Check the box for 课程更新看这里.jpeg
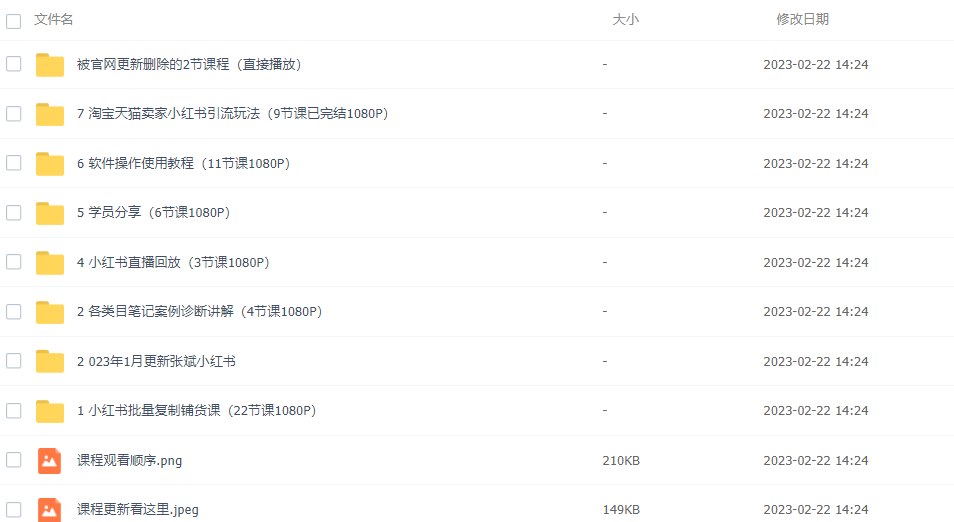This screenshot has height=522, width=954. point(13,510)
